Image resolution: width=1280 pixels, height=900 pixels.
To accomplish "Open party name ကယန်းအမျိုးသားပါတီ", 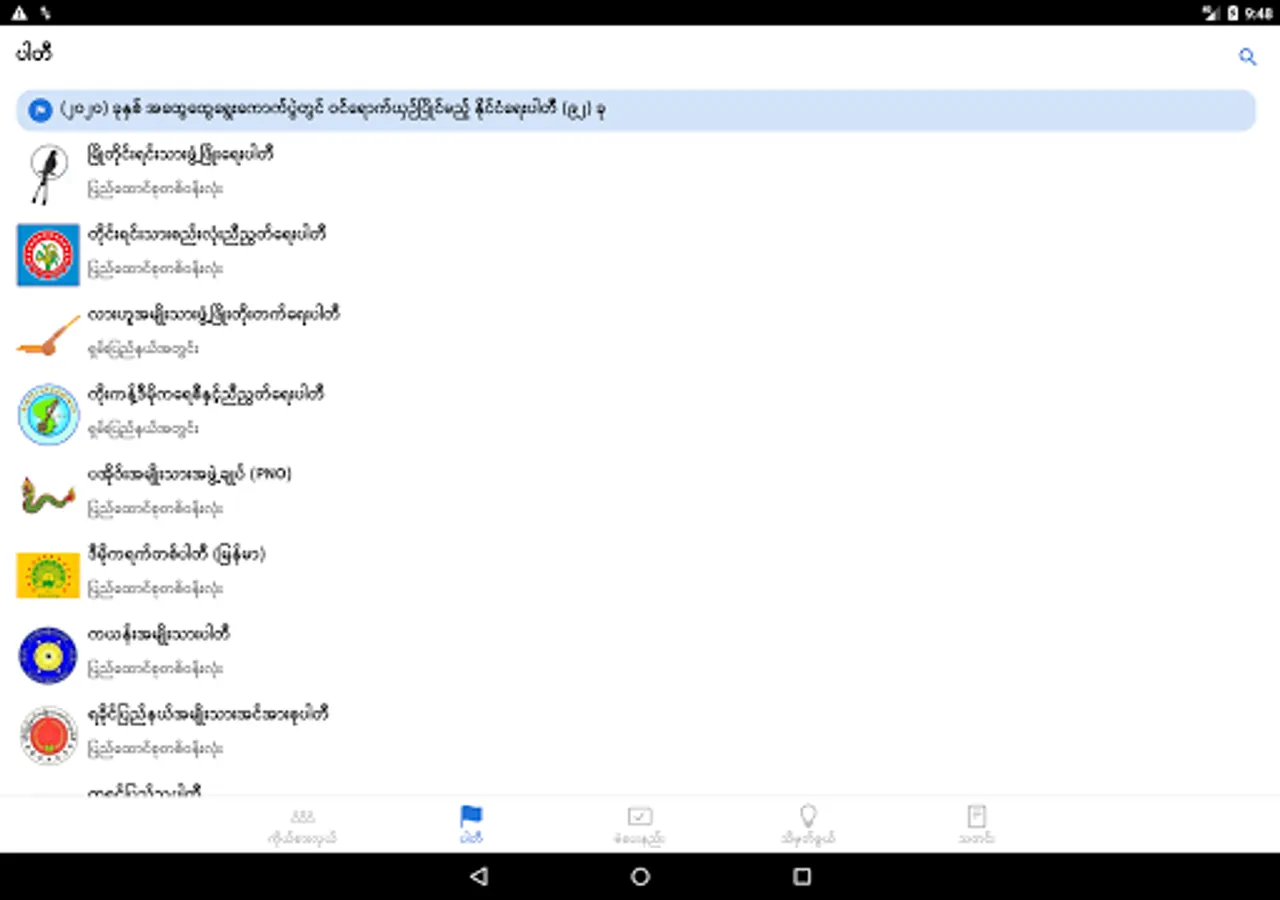I will (159, 635).
